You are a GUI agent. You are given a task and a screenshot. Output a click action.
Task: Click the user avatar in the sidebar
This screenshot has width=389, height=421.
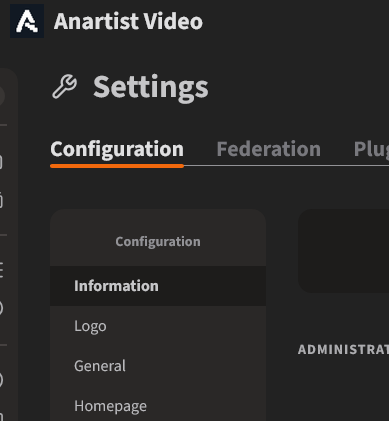tap(2, 96)
